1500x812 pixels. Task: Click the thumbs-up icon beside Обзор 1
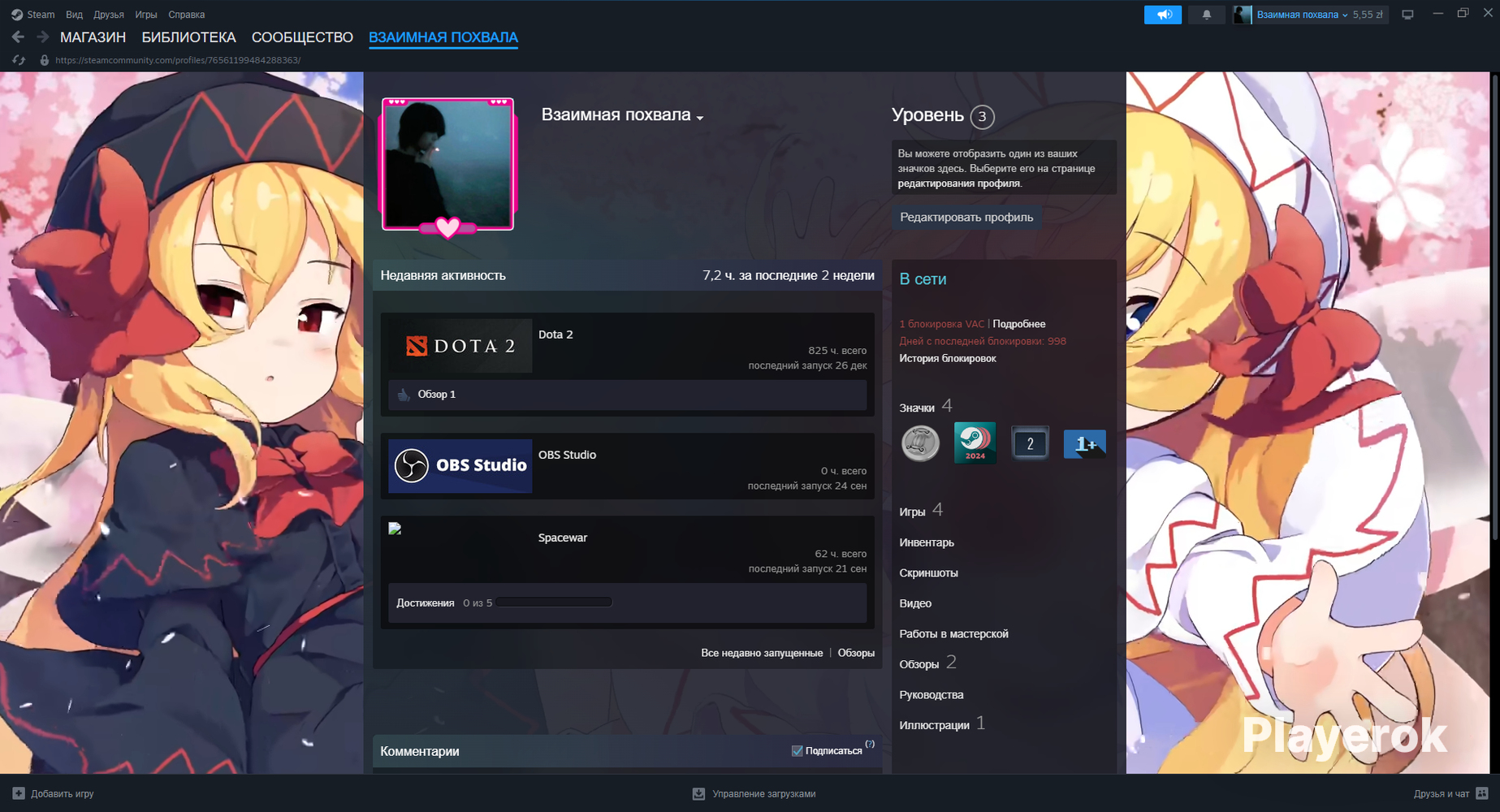coord(404,395)
